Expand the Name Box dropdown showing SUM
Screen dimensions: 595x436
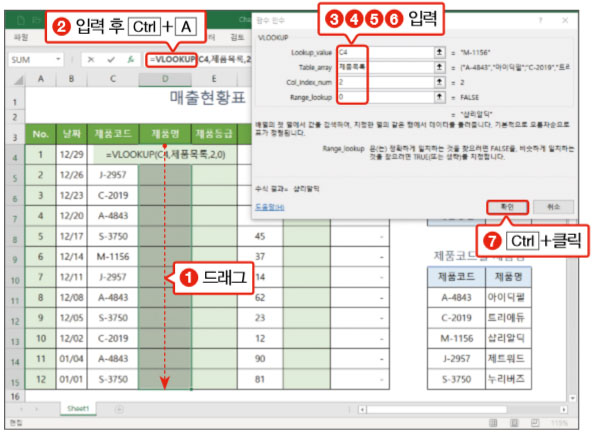pyautogui.click(x=58, y=60)
